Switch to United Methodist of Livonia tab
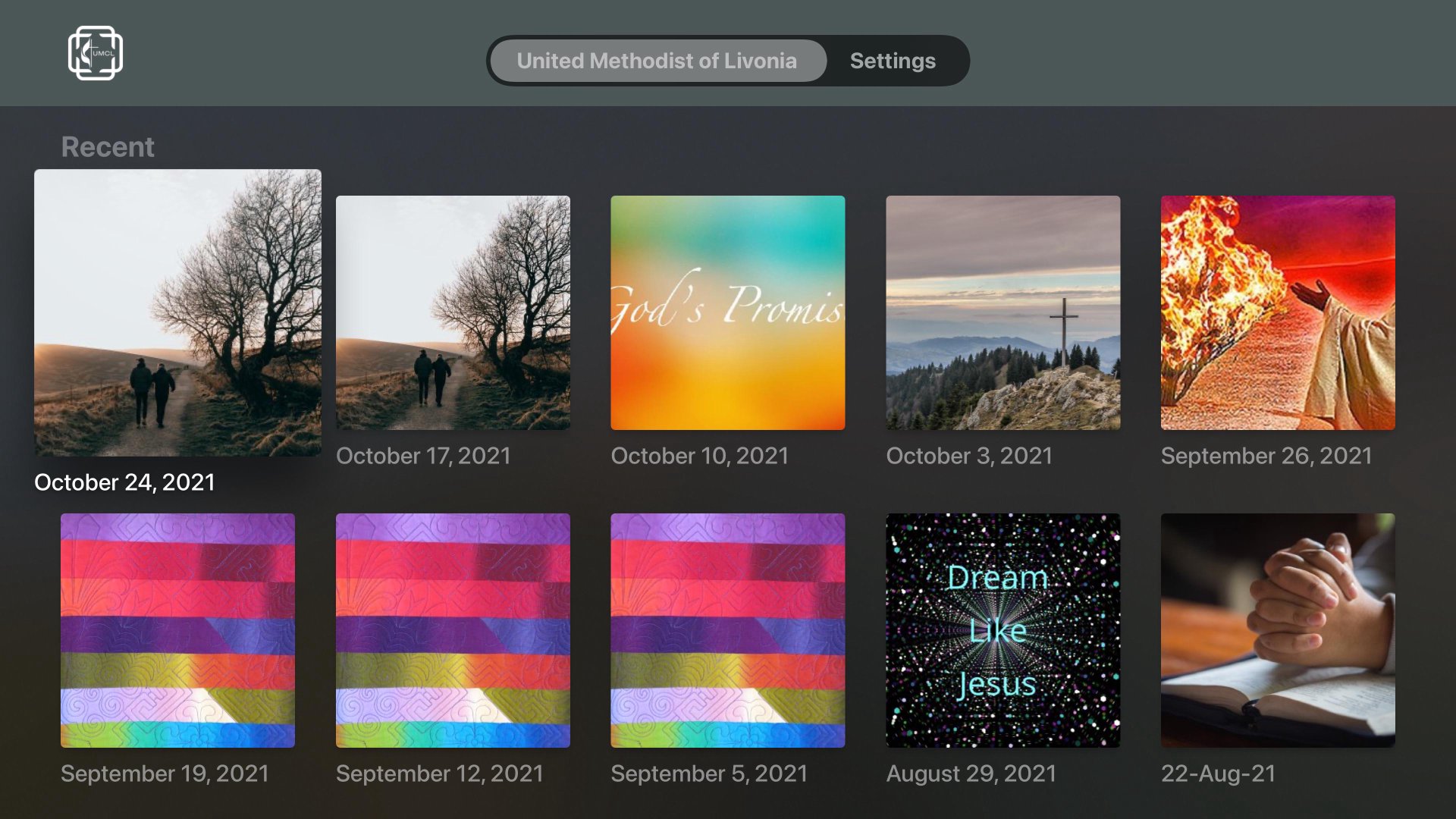Image resolution: width=1456 pixels, height=819 pixels. 657,61
